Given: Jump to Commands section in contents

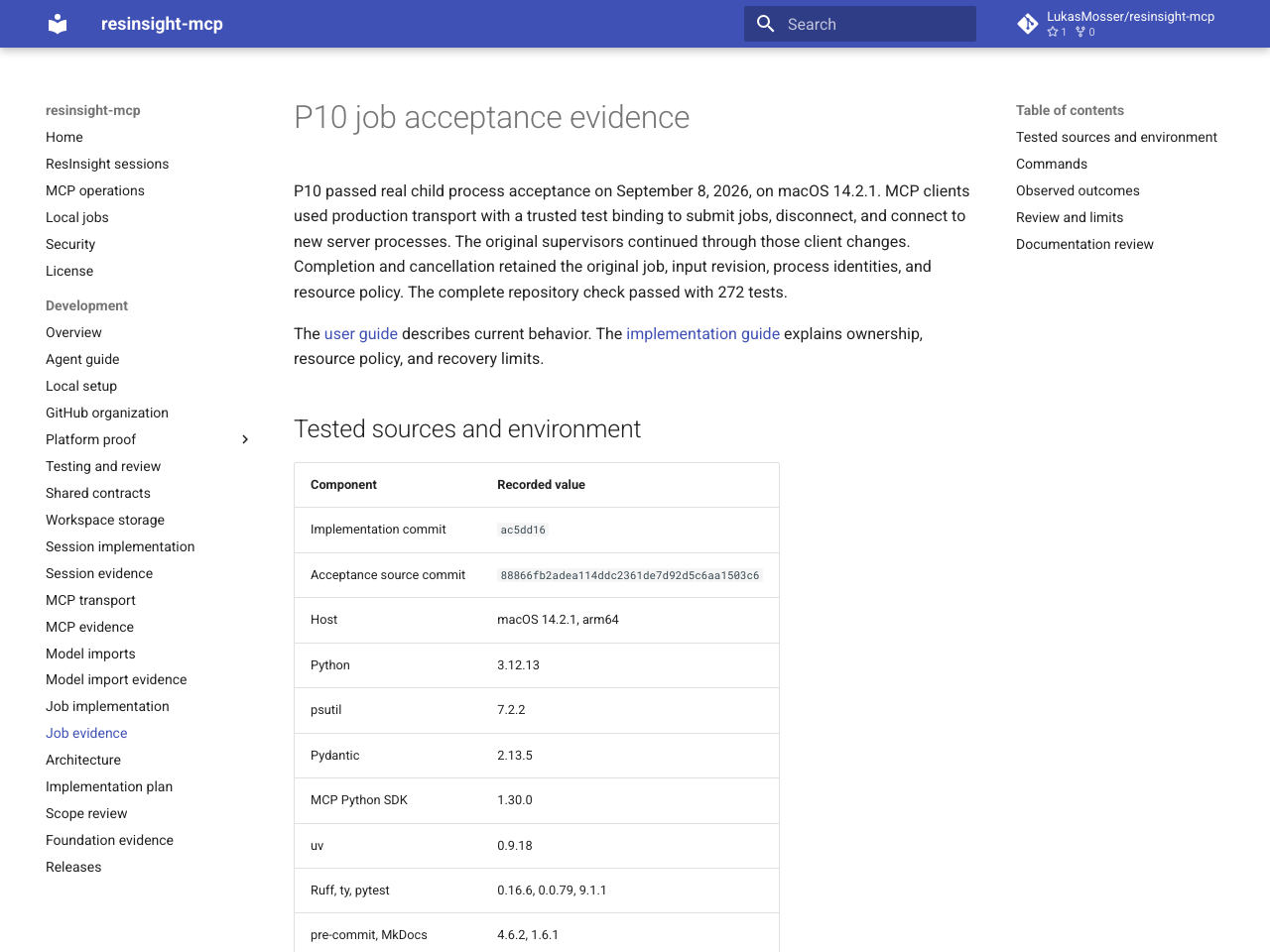Looking at the screenshot, I should pos(1052,164).
